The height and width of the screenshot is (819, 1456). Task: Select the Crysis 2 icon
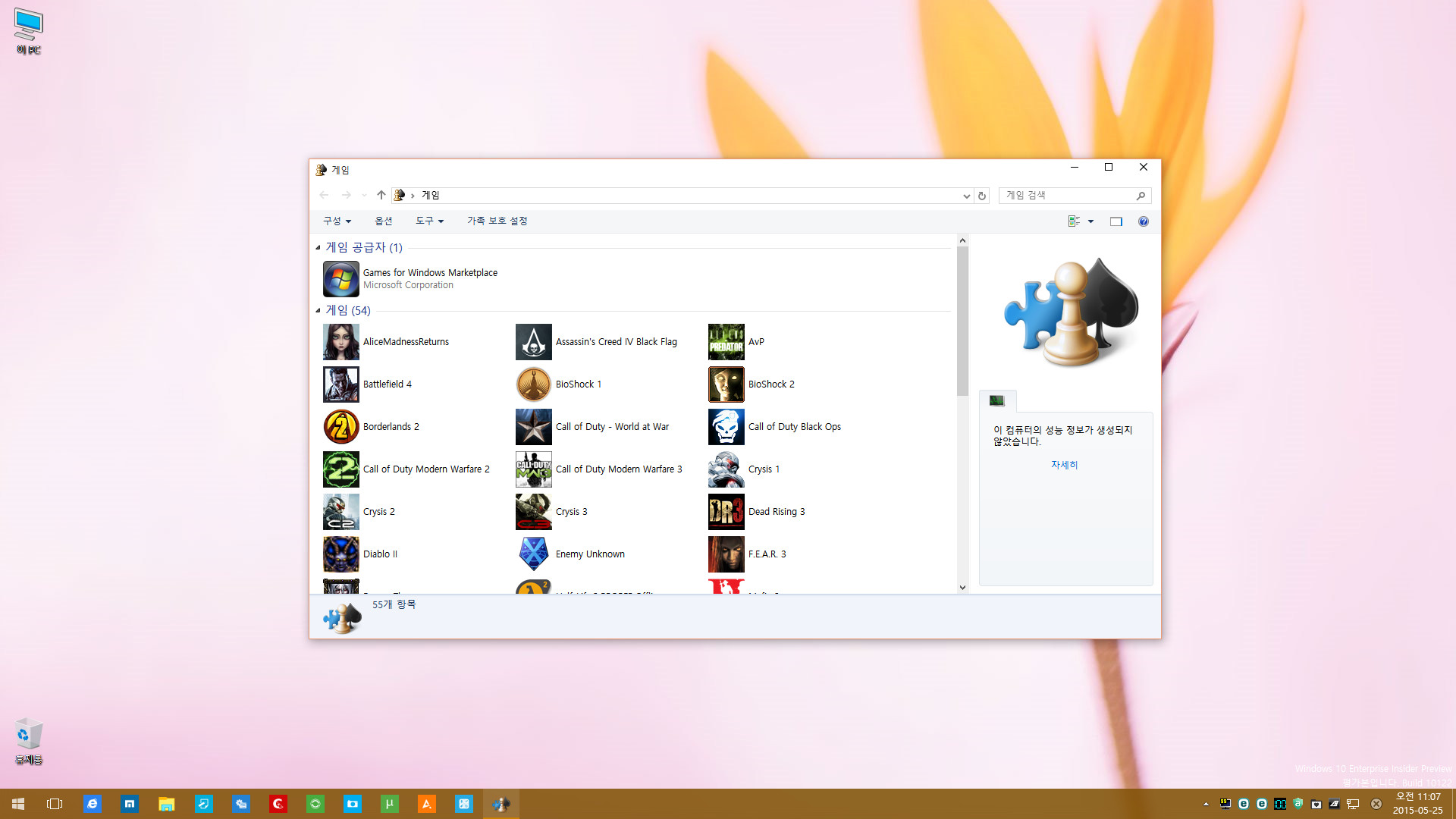[341, 512]
